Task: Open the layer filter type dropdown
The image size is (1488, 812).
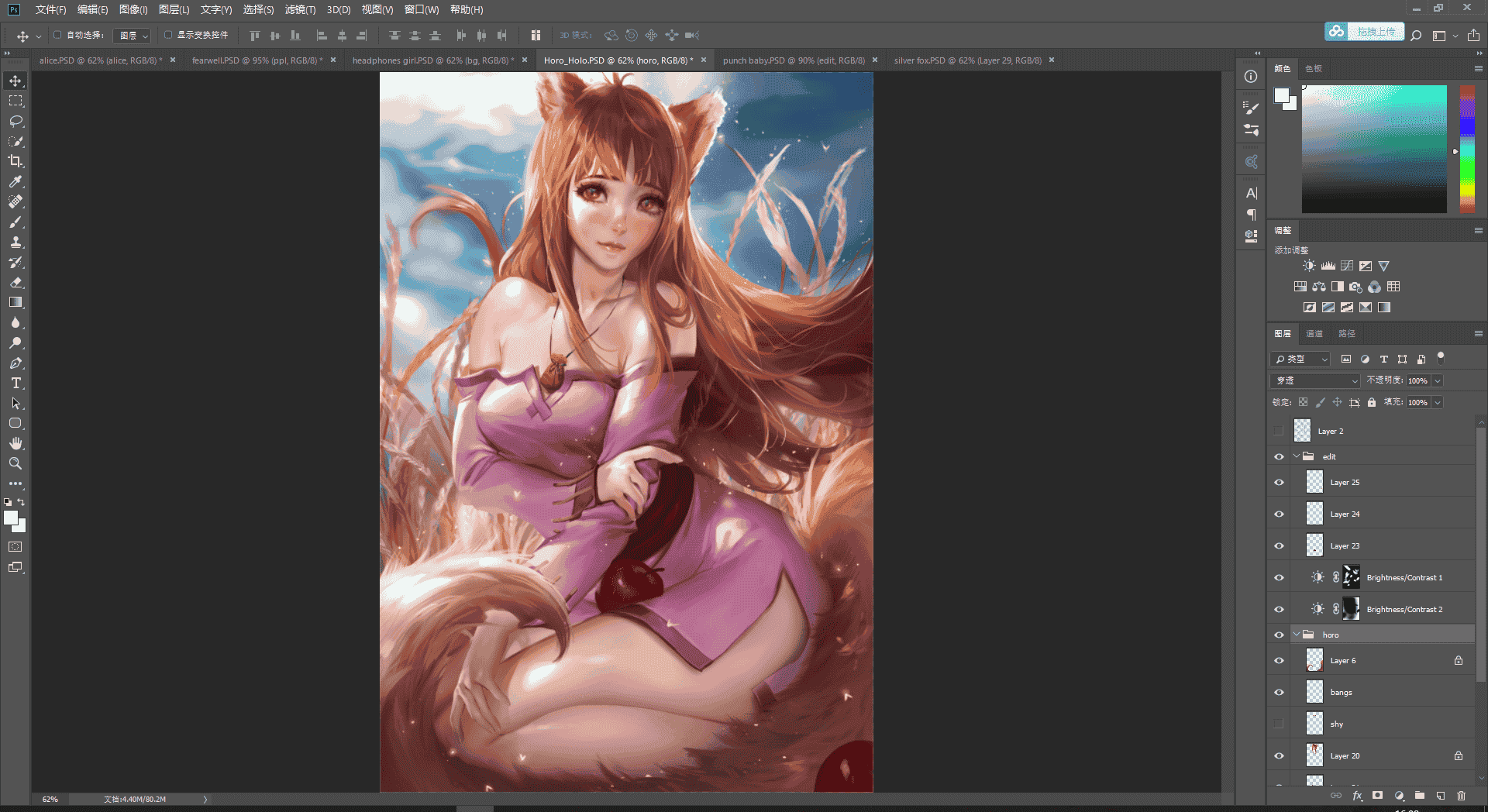Action: point(1300,359)
